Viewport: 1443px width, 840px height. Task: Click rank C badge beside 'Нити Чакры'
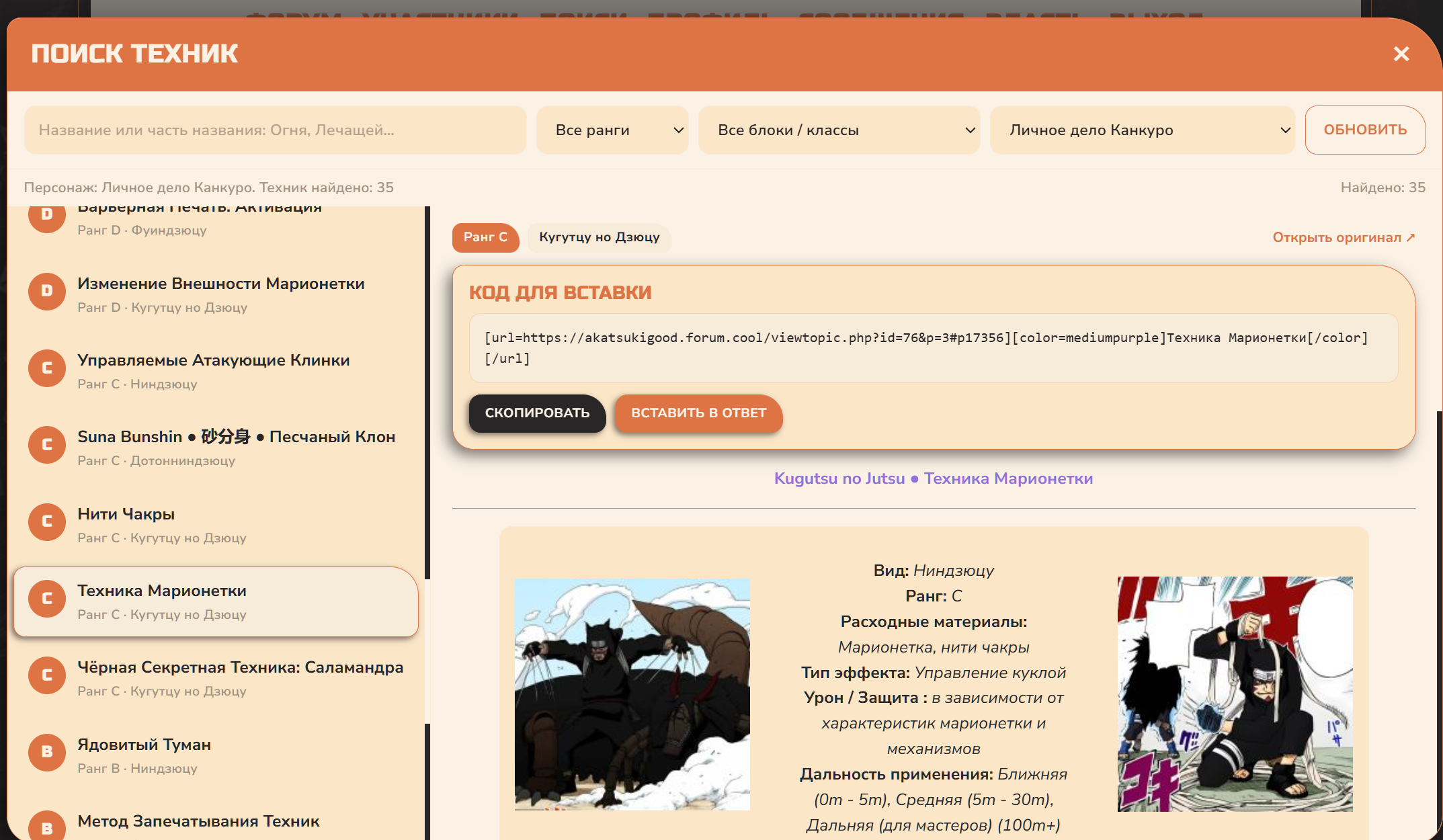click(47, 522)
